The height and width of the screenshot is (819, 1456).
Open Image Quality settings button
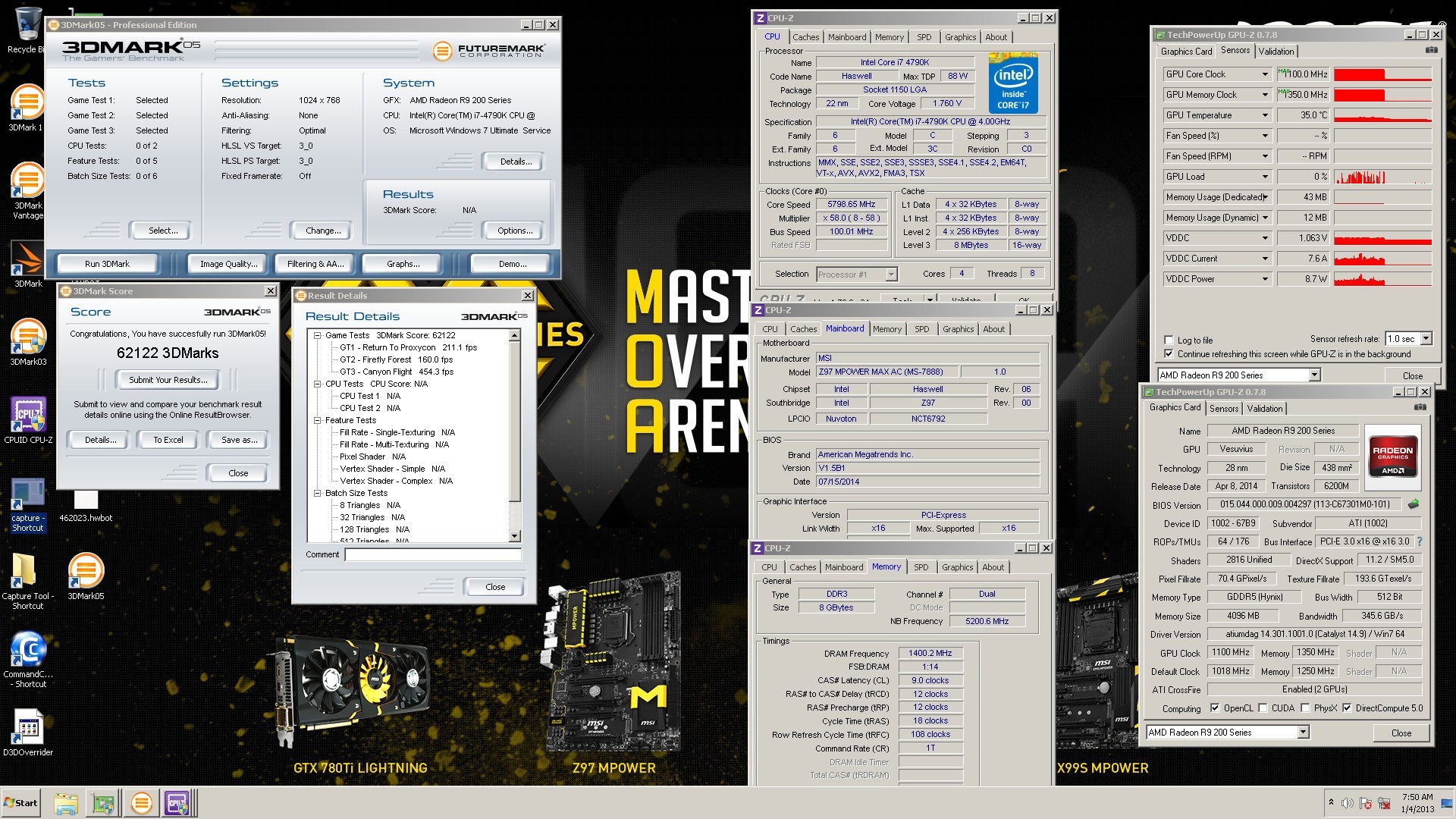pos(228,264)
